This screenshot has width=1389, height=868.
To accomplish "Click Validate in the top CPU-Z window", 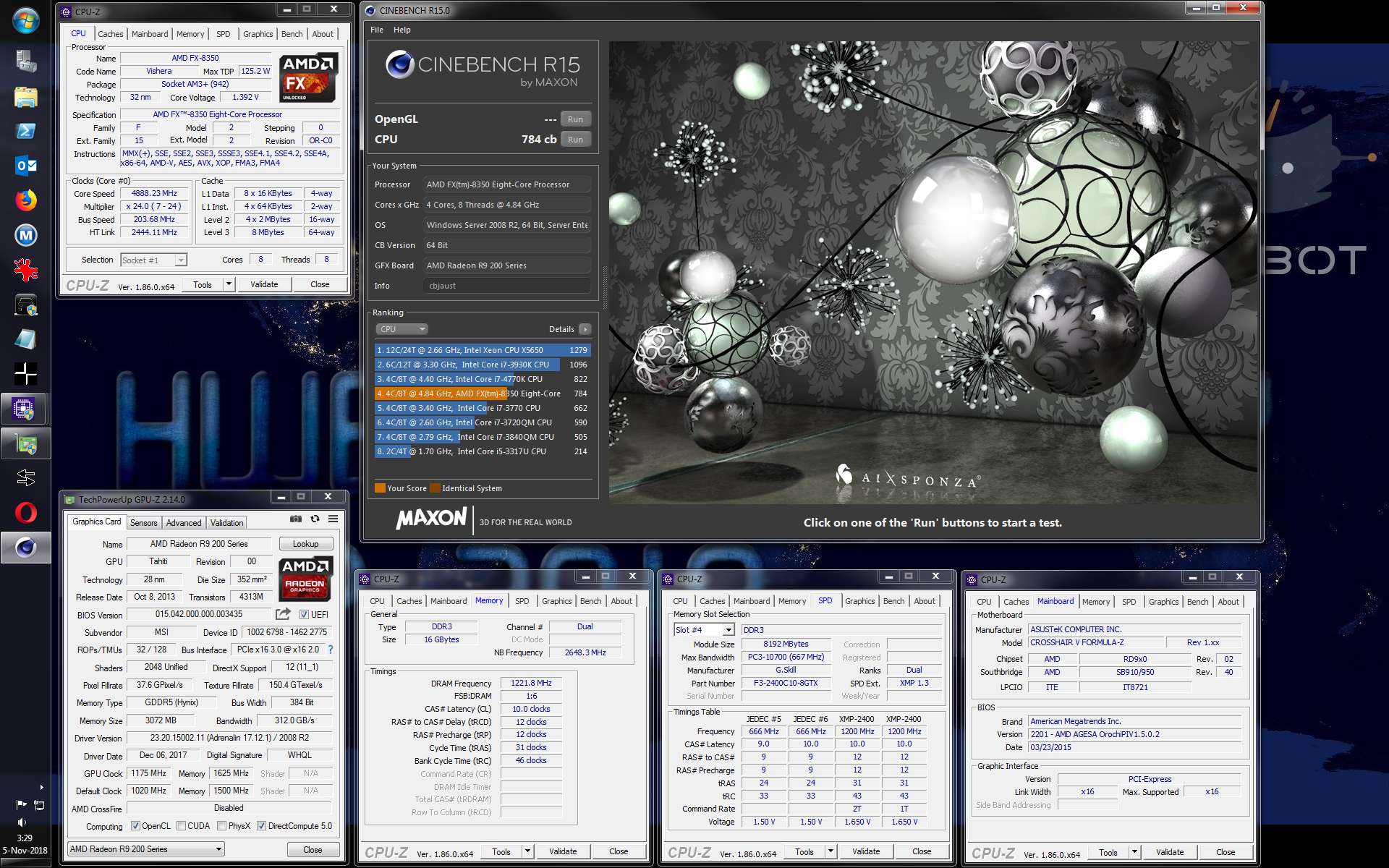I will click(264, 284).
